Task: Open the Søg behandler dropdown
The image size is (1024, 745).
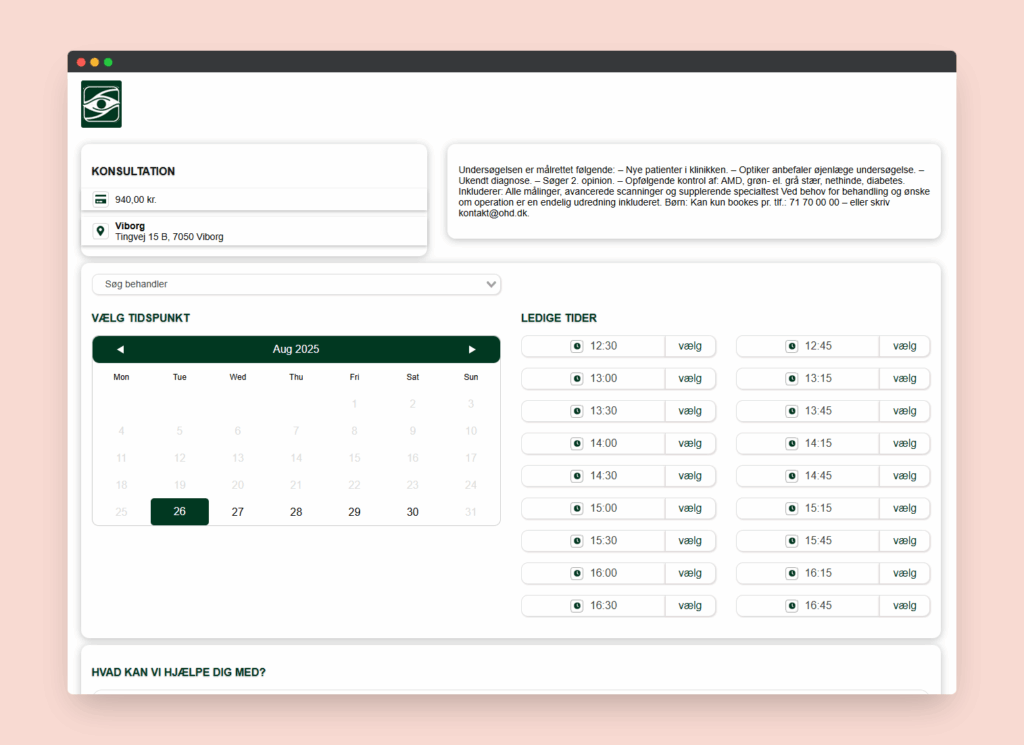Action: point(296,284)
